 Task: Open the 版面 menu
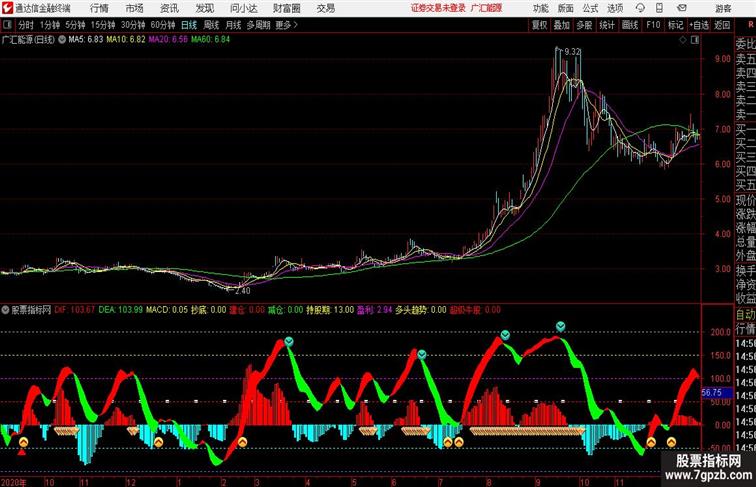click(566, 8)
